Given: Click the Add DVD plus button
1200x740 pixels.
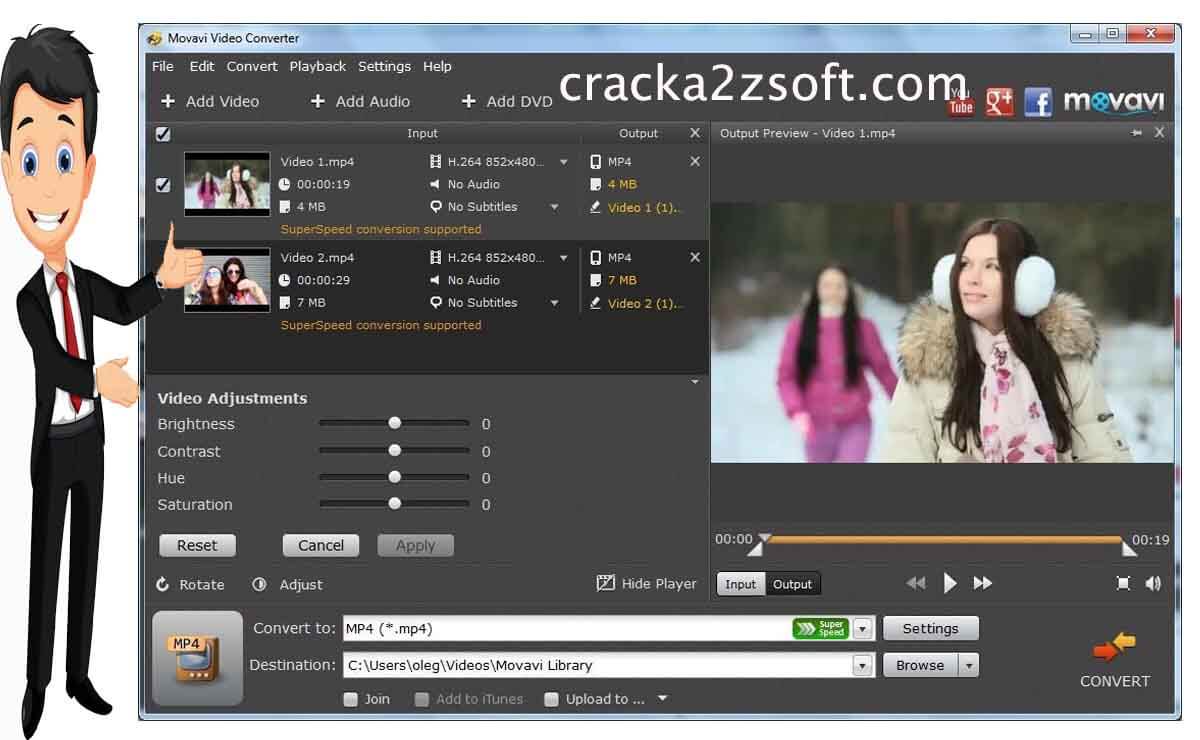Looking at the screenshot, I should (468, 101).
